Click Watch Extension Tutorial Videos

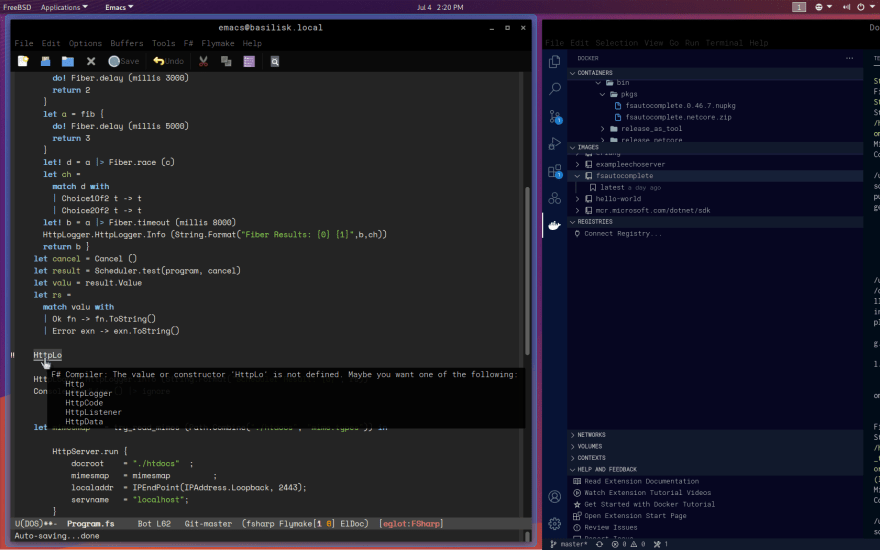pyautogui.click(x=648, y=493)
